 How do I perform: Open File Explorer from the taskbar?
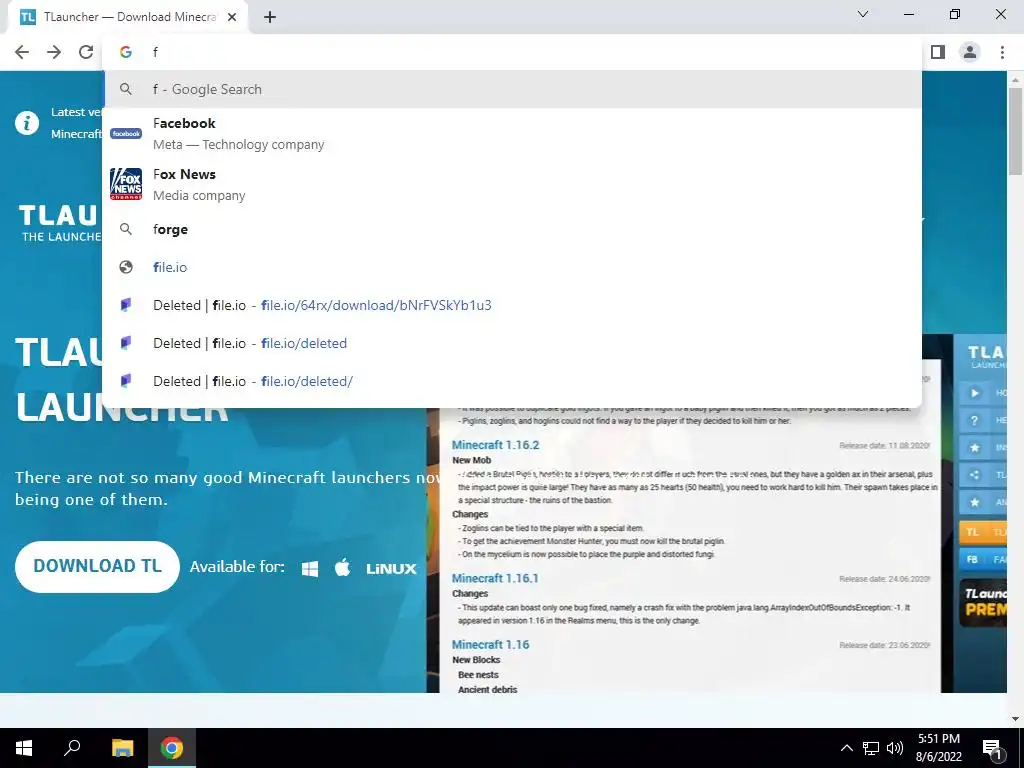click(x=122, y=748)
